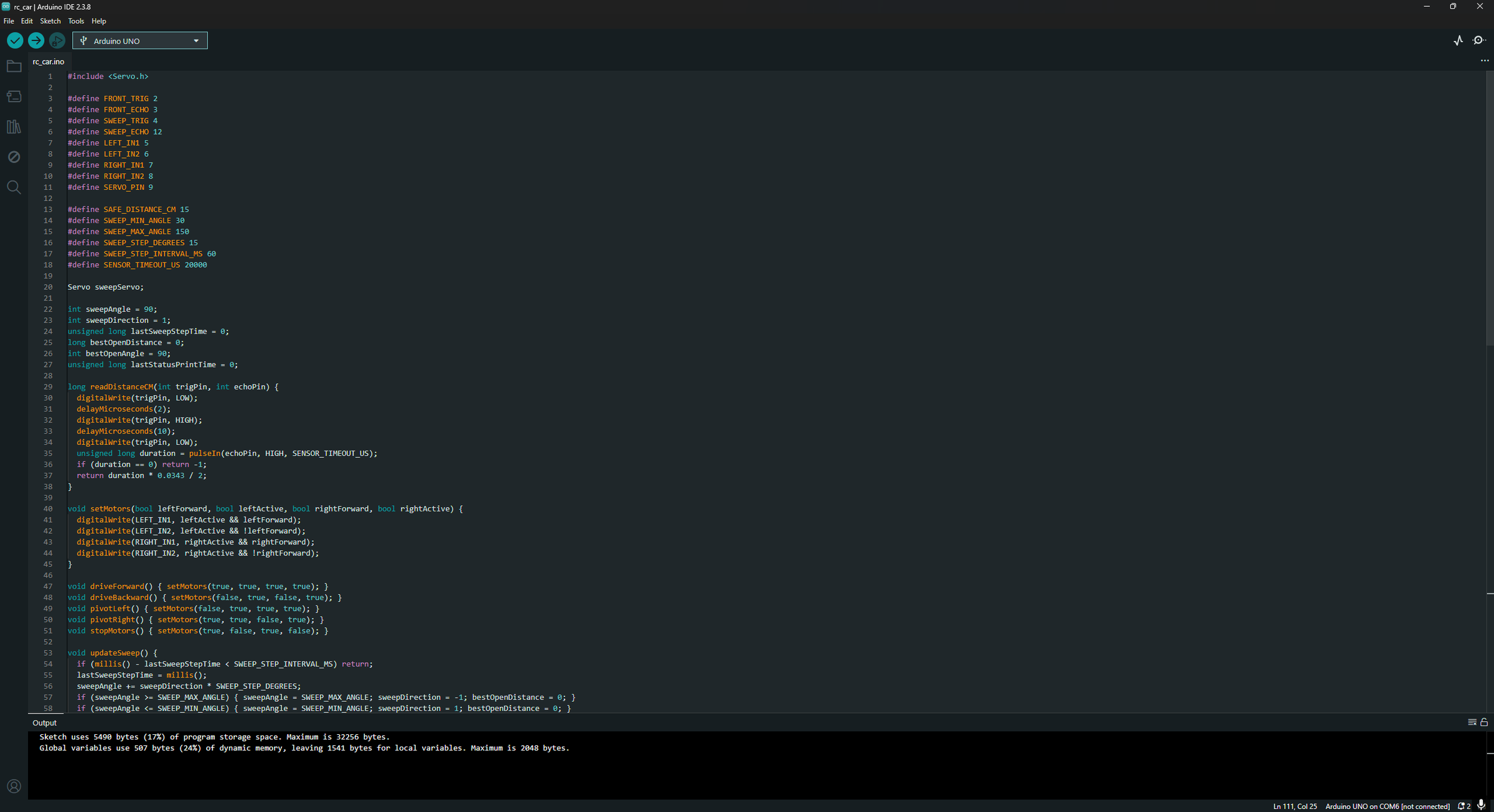Open the Tools menu
1494x812 pixels.
76,21
